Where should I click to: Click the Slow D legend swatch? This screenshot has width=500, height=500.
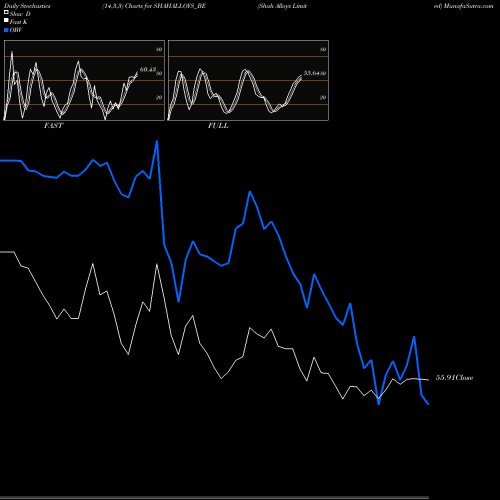(x=6, y=12)
